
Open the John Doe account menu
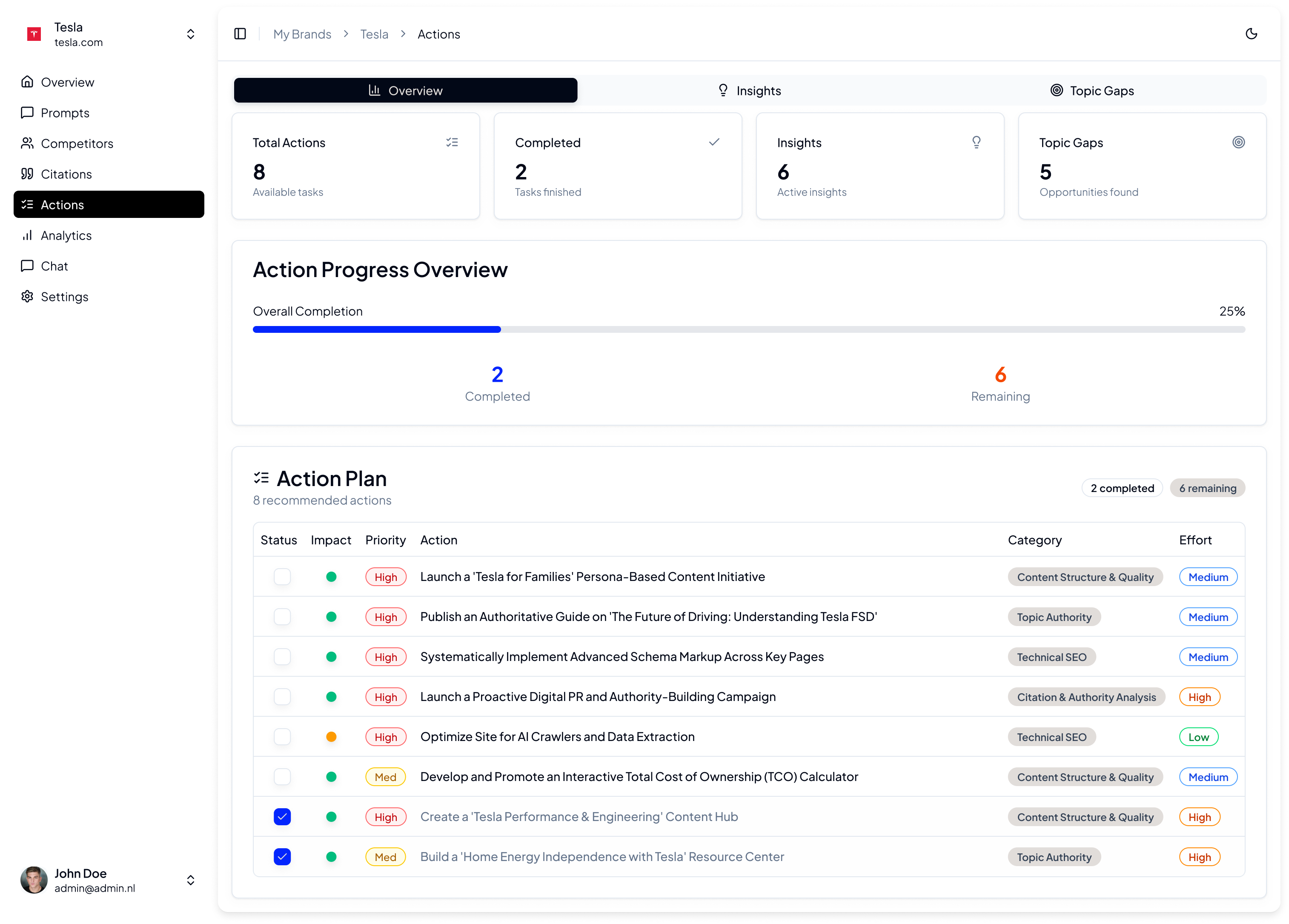190,880
